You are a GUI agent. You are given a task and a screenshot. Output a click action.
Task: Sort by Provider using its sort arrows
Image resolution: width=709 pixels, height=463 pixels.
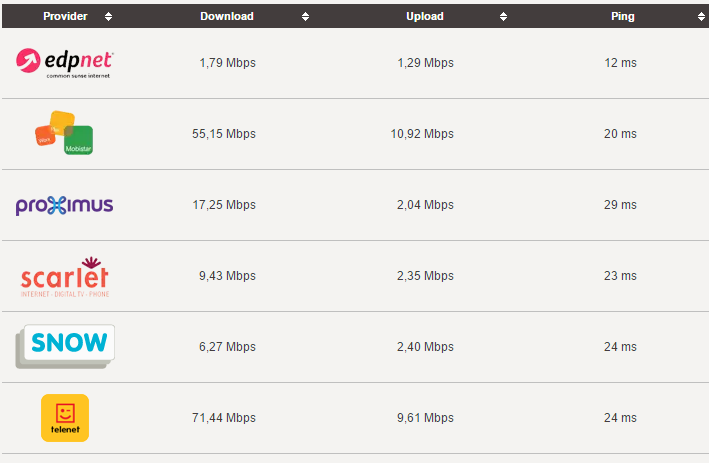tap(108, 17)
